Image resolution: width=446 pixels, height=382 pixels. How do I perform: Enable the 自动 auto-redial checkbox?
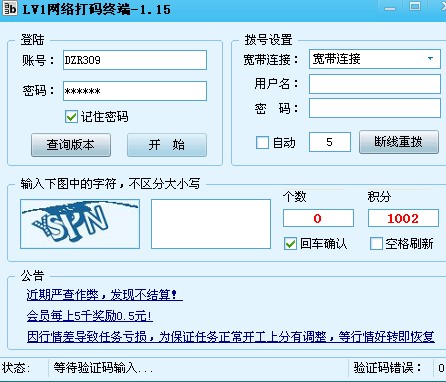[262, 143]
